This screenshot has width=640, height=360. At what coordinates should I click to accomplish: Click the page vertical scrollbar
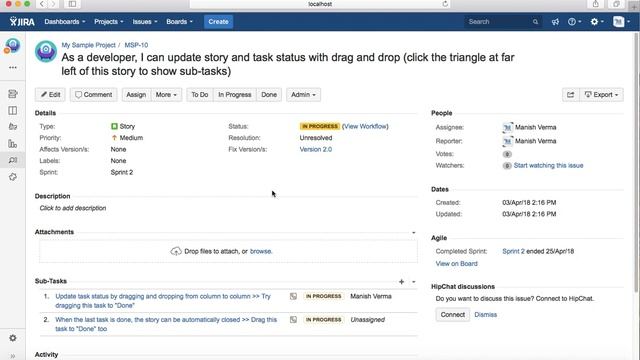point(636,163)
